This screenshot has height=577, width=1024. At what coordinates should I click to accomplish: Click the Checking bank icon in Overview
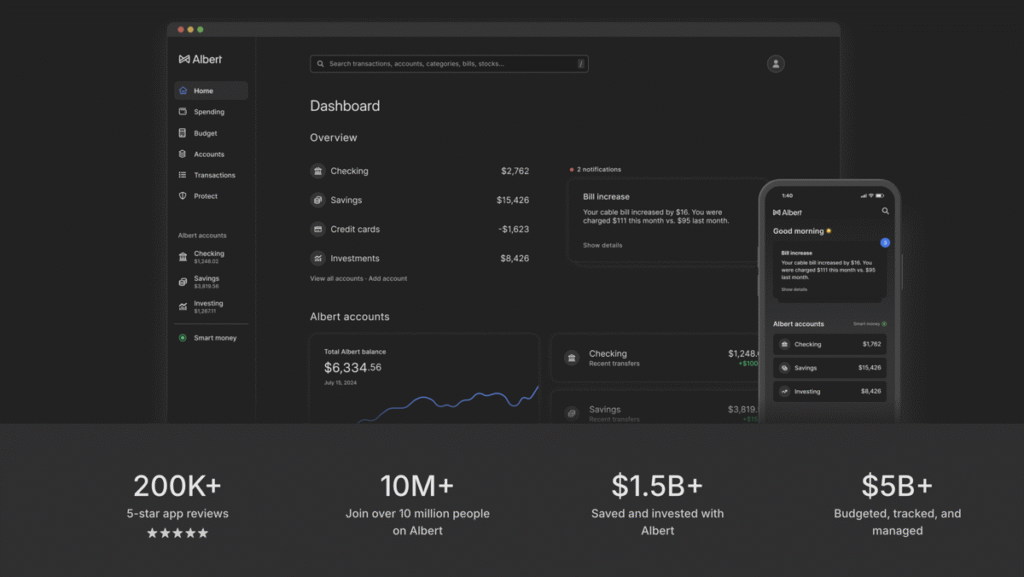[x=318, y=171]
